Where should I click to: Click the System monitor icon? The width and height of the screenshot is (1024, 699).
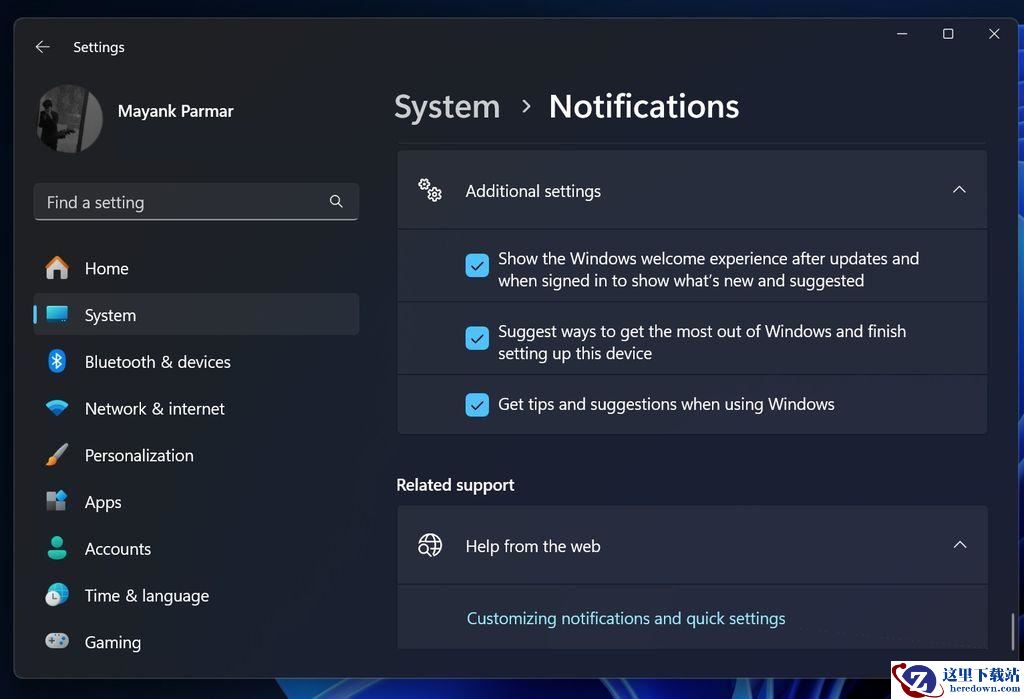click(57, 314)
